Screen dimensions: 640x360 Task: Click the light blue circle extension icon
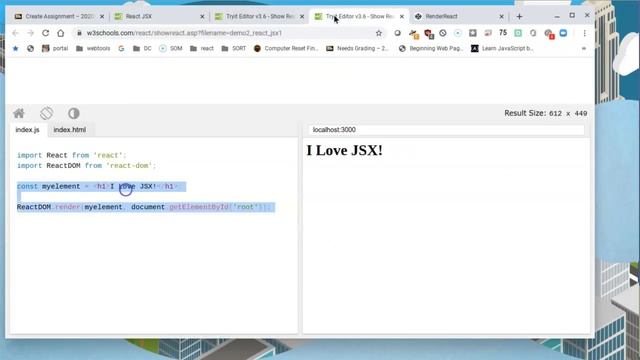coord(458,33)
